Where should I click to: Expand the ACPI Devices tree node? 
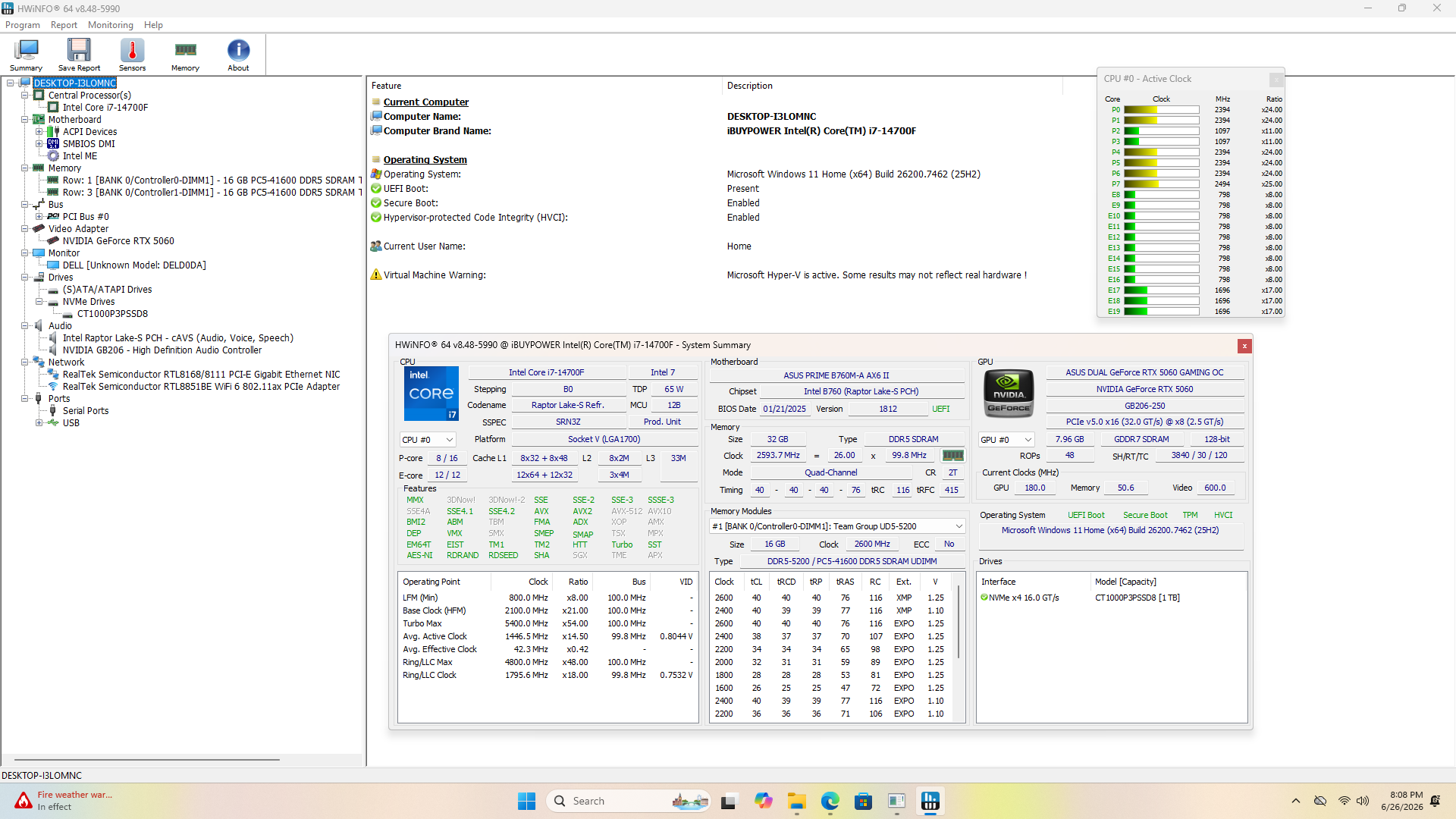pos(39,132)
